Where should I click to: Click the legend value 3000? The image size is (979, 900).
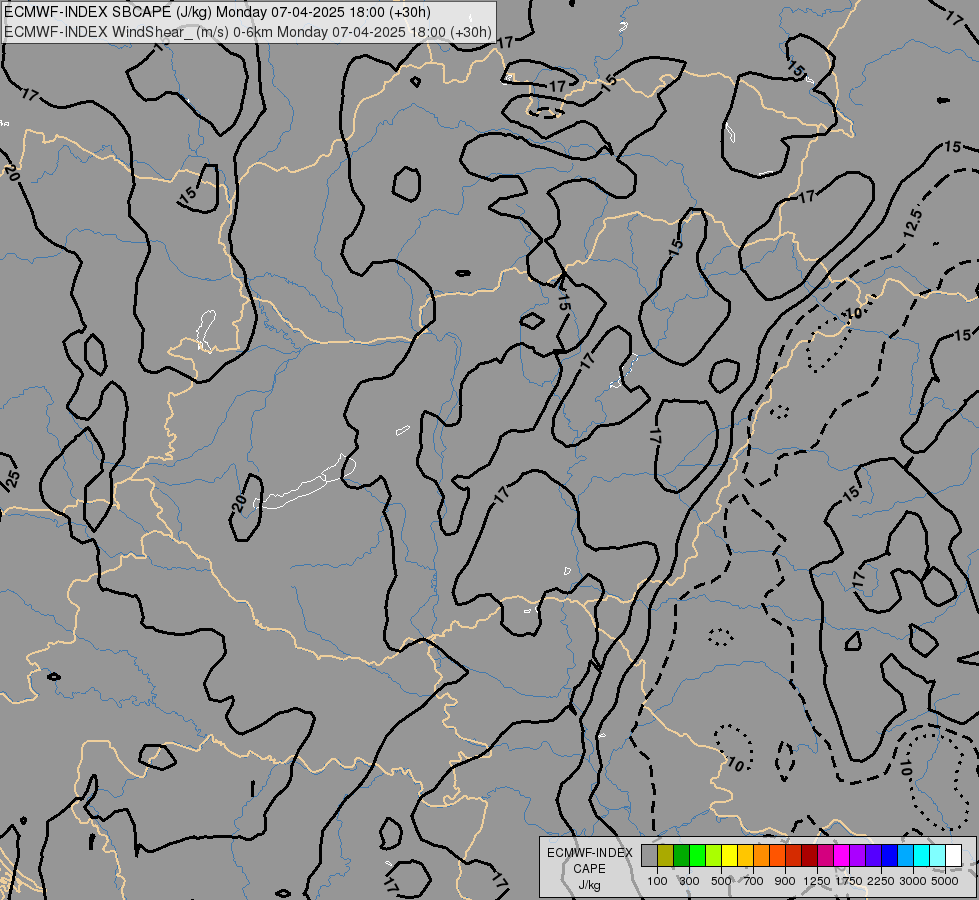click(913, 881)
